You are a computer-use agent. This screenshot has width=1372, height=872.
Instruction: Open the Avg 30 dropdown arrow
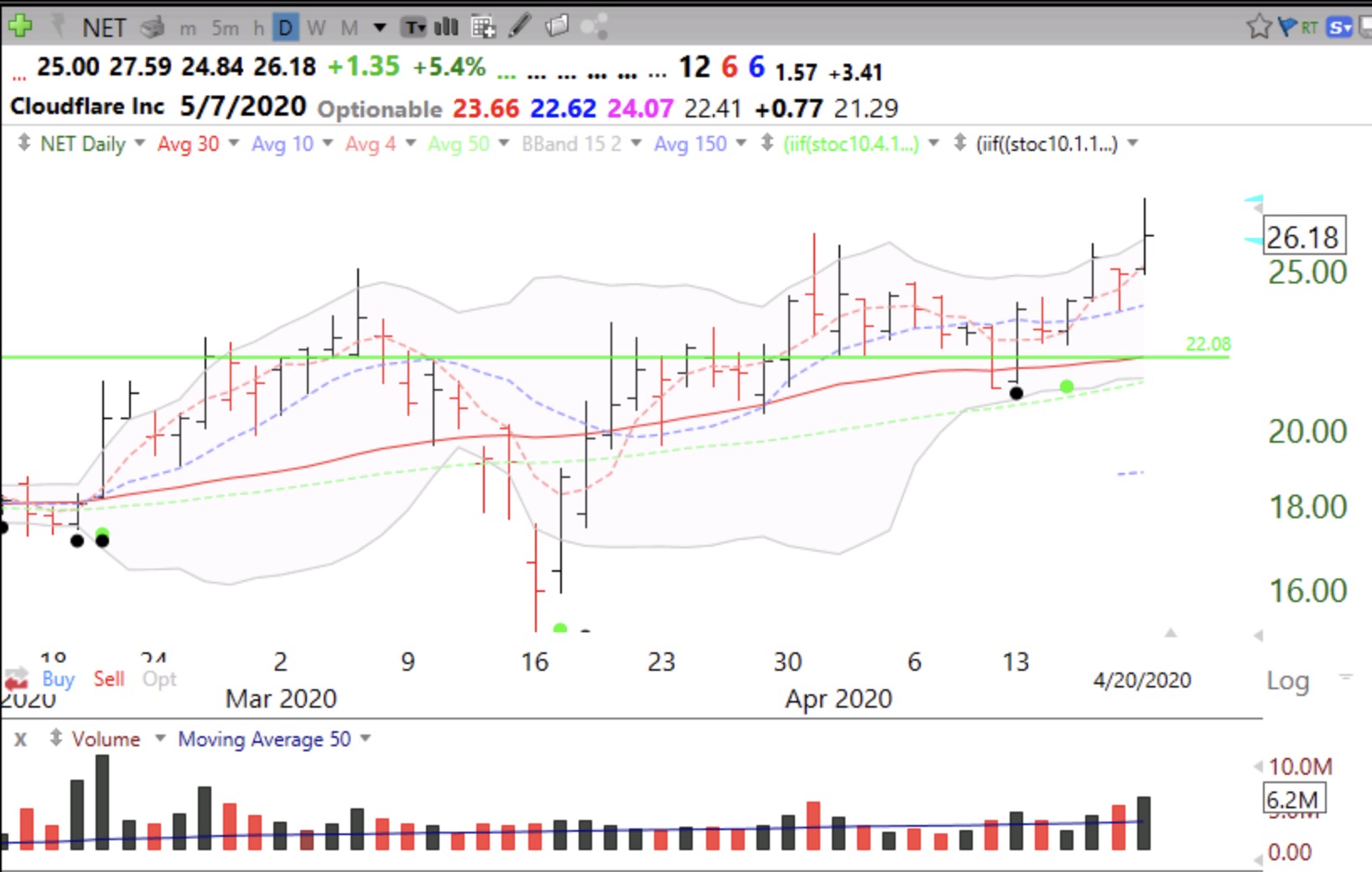click(x=234, y=143)
